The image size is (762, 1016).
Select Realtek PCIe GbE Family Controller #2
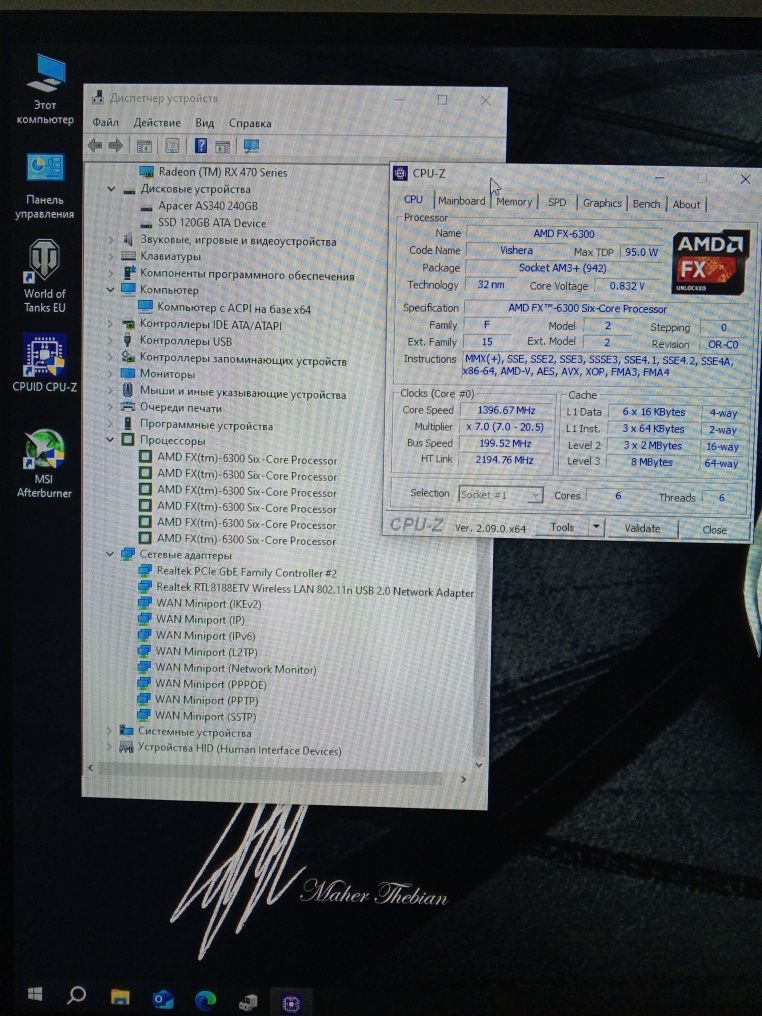point(246,572)
